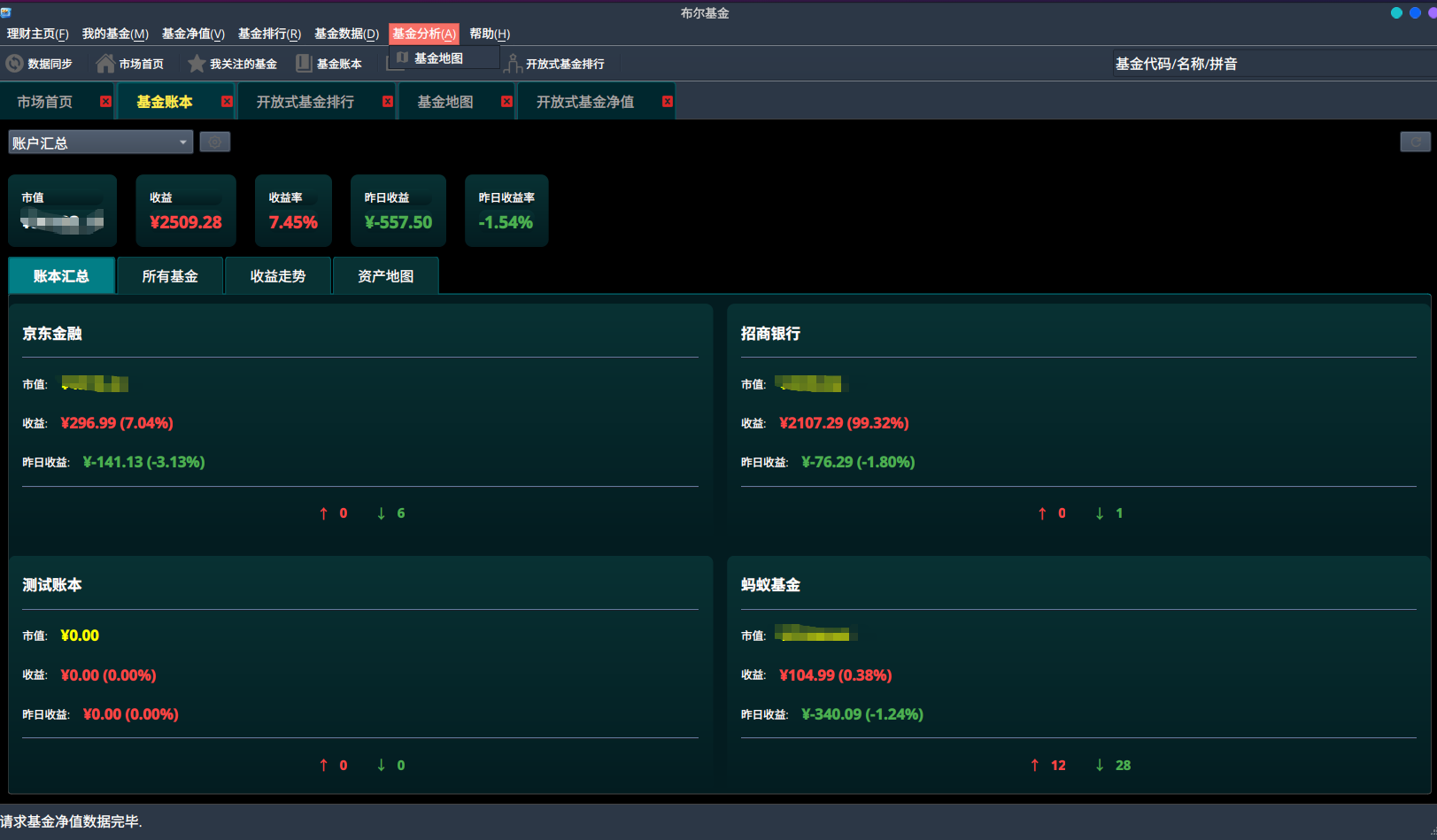Click 招商银行 昨日收益 ¥-76.29 (-1.80%)

858,462
